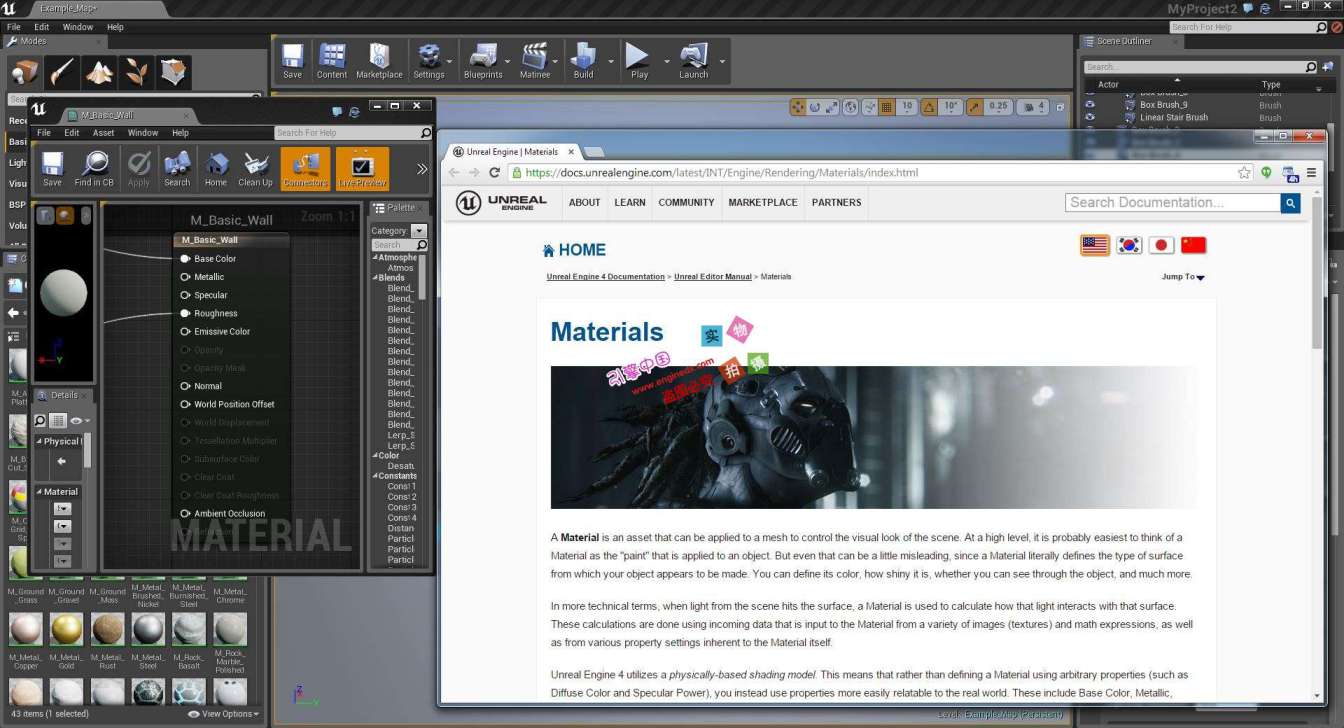Click PARTNERS in docs navigation
The width and height of the screenshot is (1344, 728).
[837, 202]
